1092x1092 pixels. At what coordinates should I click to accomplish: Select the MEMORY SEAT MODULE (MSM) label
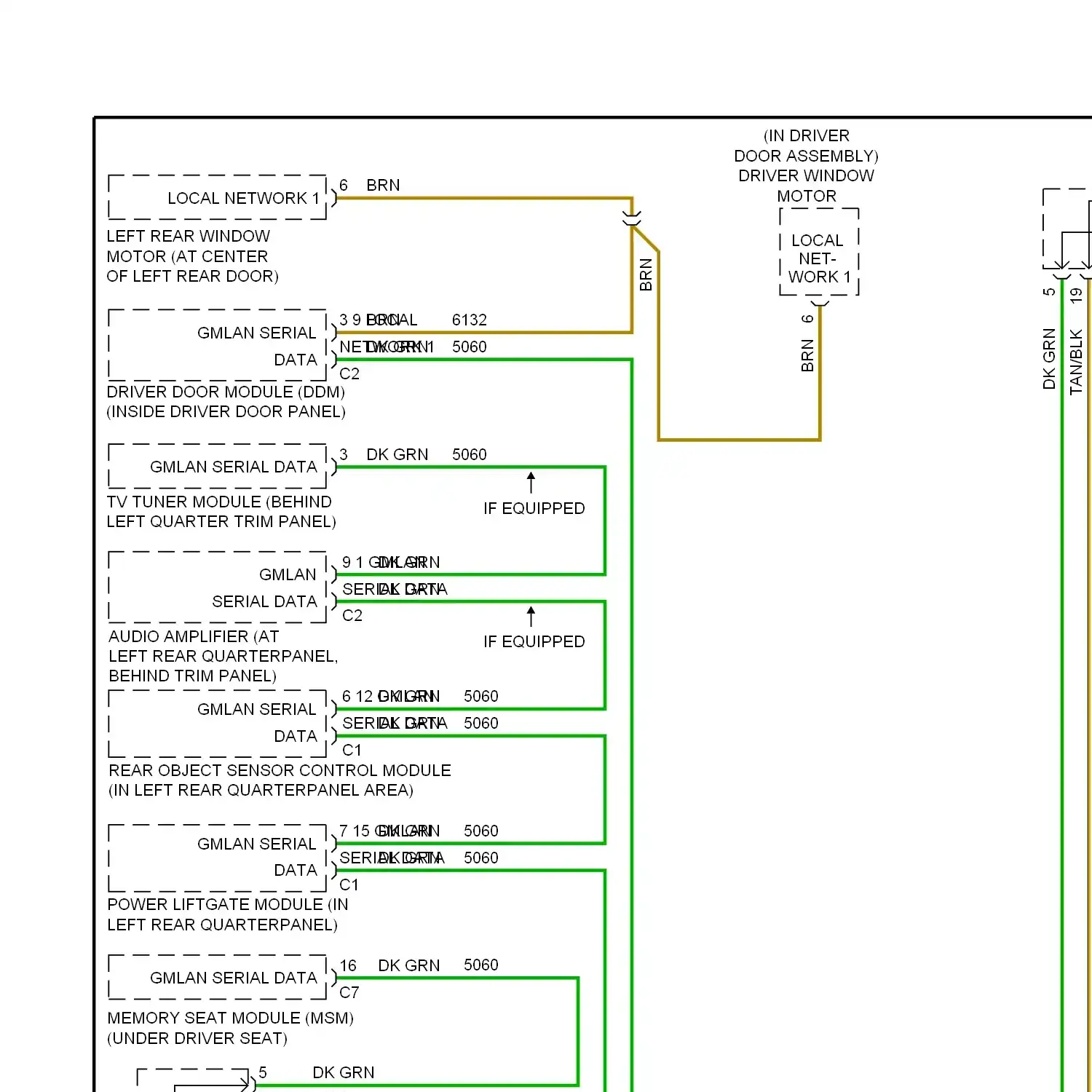230,1018
